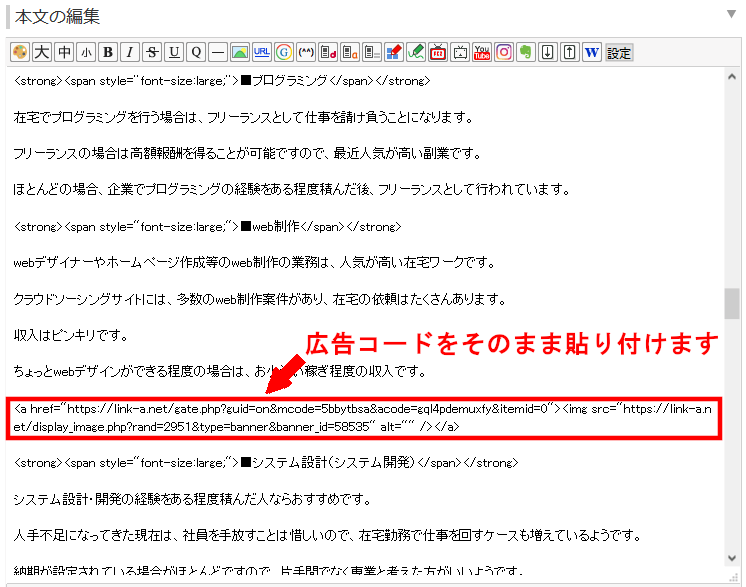Click the ■システム設計(システム開発) heading line
Viewport: 746px width, 587px height.
tap(266, 462)
